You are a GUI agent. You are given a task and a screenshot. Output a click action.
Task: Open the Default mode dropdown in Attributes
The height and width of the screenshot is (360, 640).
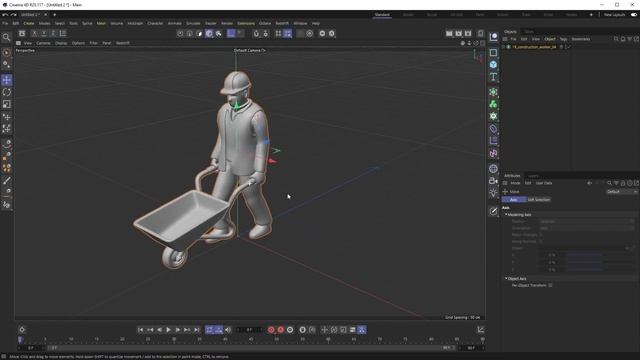tap(621, 192)
